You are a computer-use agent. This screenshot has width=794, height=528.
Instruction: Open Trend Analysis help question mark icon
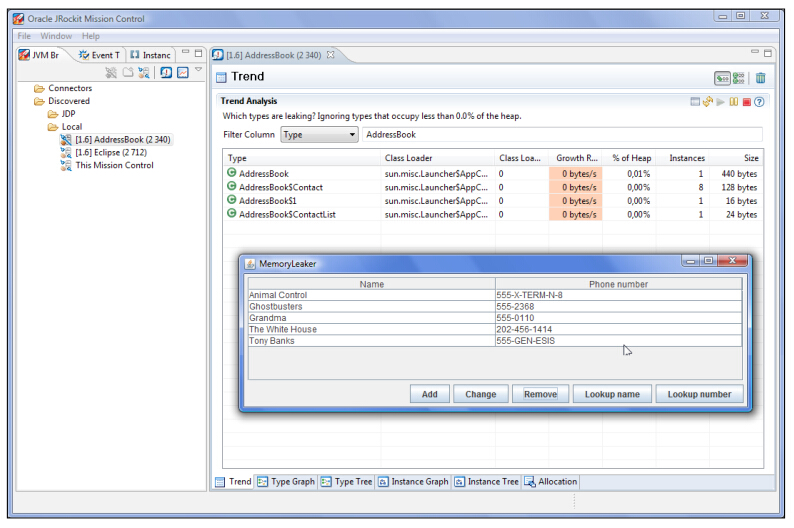tap(759, 102)
